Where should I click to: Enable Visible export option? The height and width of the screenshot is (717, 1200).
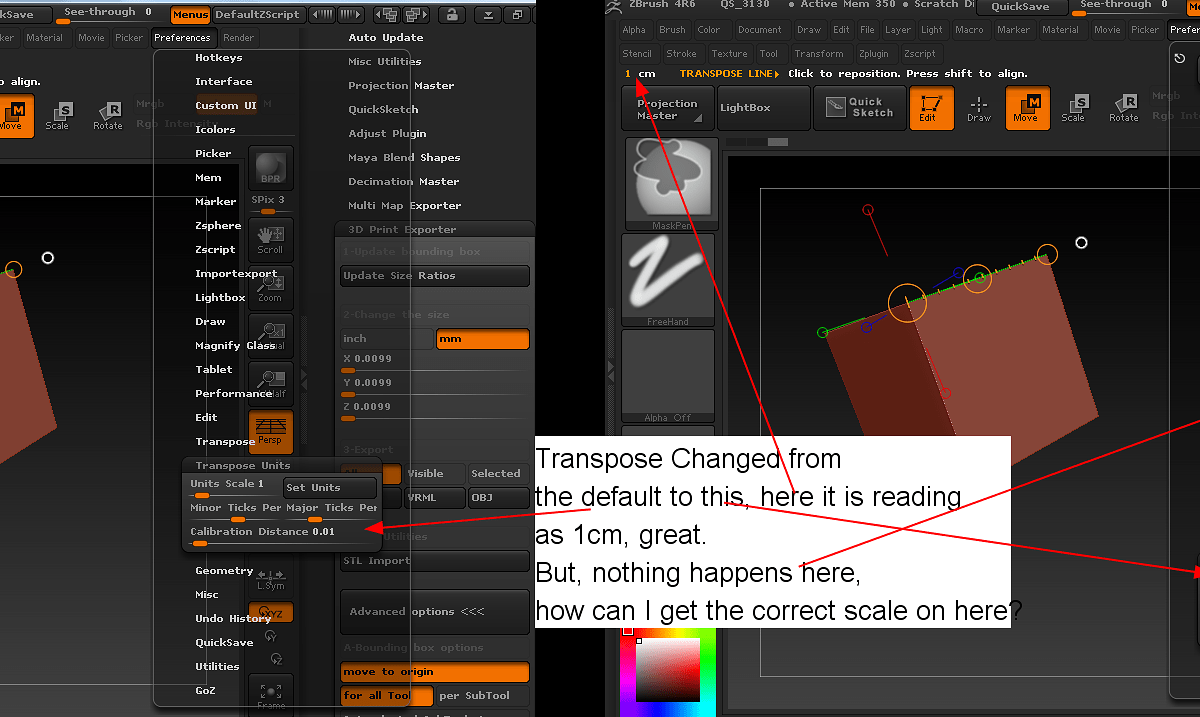click(435, 474)
